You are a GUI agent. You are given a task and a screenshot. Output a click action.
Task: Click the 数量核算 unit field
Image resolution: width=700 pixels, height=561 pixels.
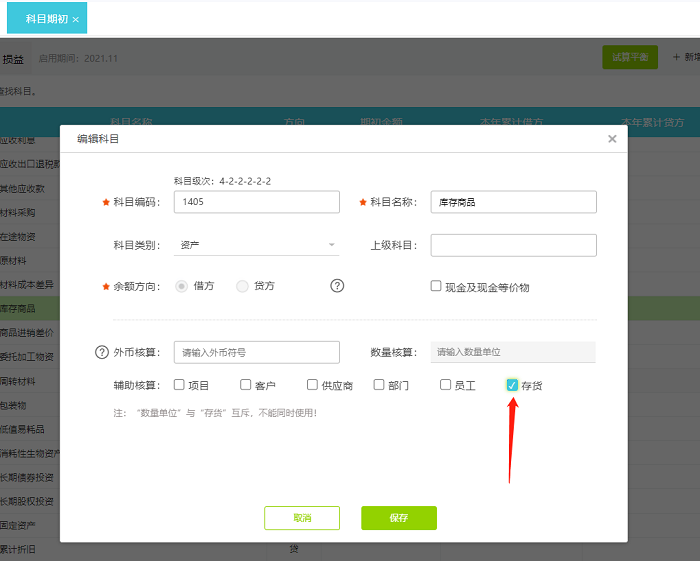click(513, 352)
